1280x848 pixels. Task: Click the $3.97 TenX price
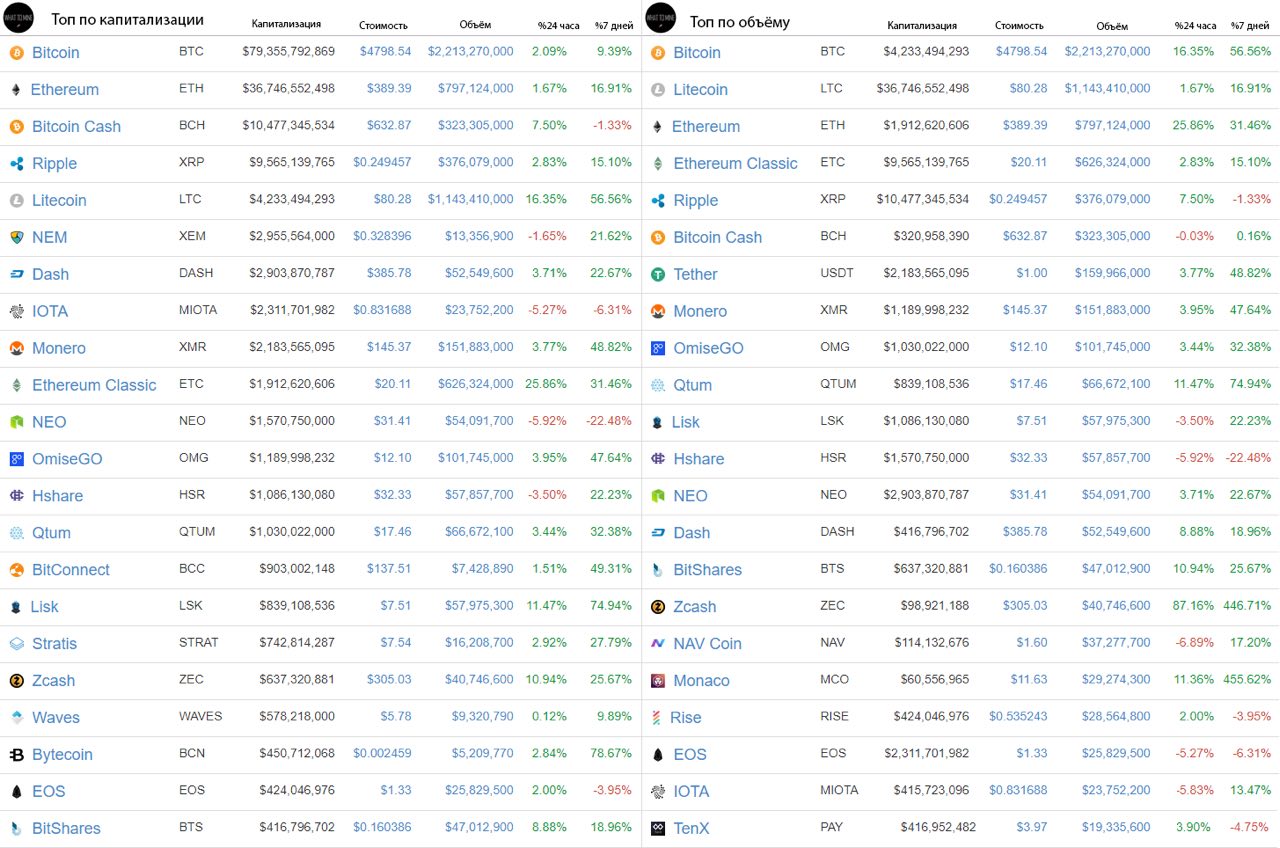pyautogui.click(x=1032, y=828)
